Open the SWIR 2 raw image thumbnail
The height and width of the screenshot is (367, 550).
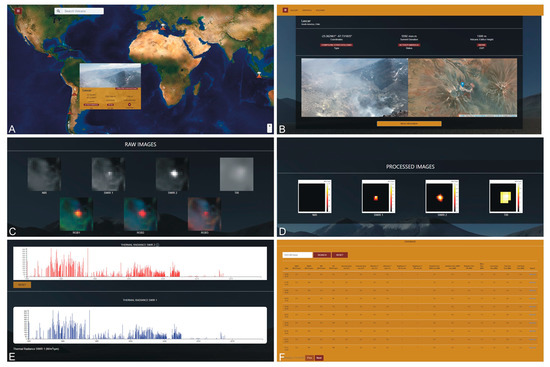(x=172, y=174)
